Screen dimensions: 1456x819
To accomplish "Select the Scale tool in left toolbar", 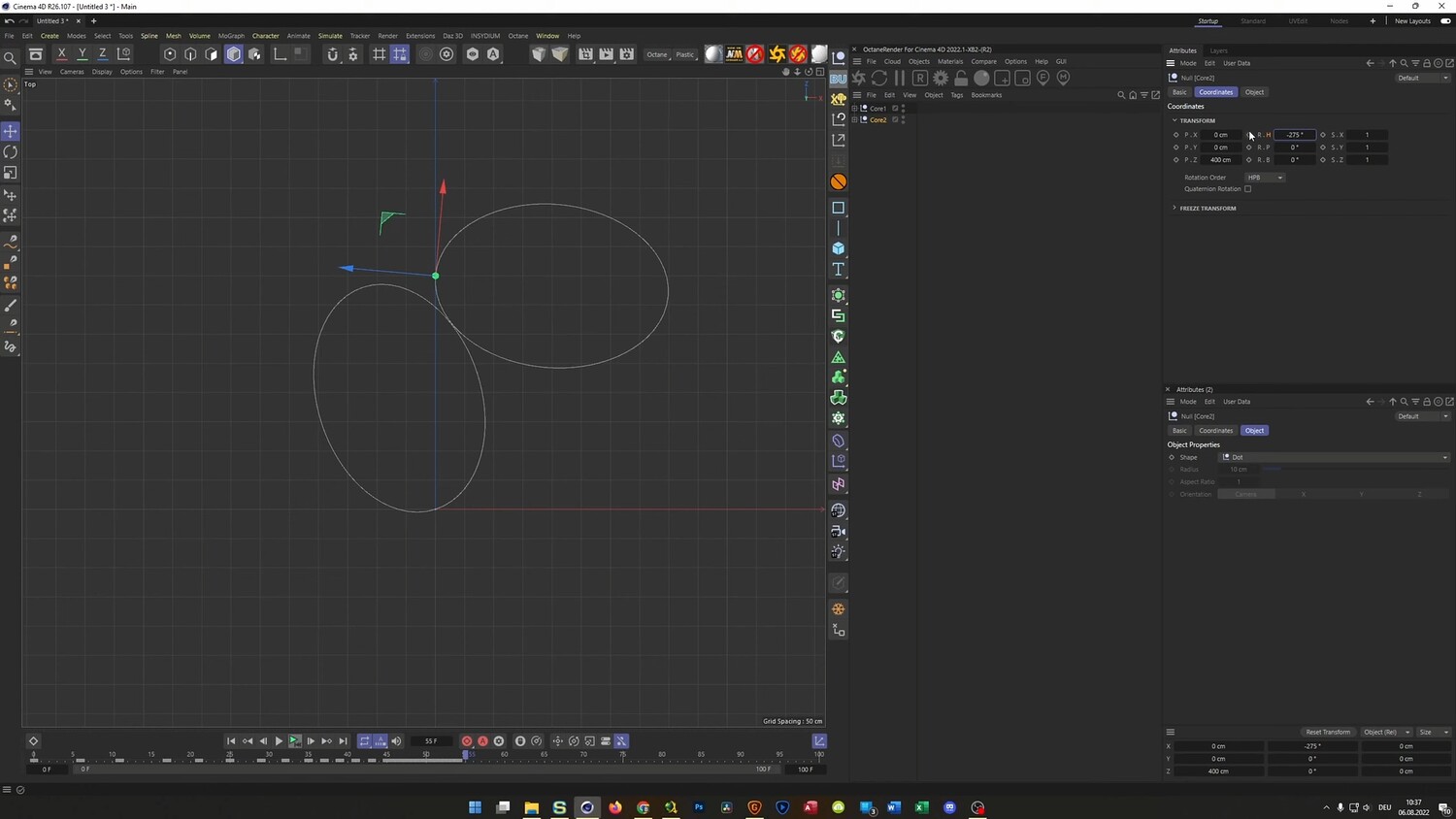I will click(x=11, y=173).
